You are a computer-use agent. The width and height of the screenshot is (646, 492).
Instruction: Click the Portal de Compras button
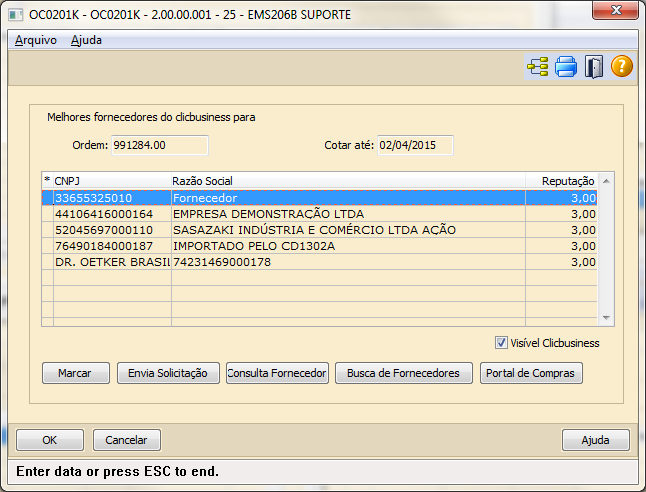point(531,373)
